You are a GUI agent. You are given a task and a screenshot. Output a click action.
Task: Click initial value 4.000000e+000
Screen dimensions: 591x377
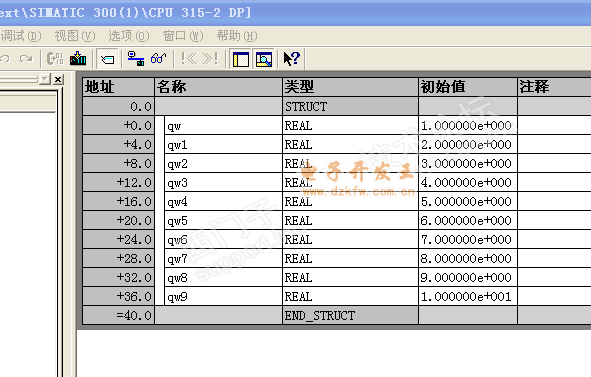(468, 182)
